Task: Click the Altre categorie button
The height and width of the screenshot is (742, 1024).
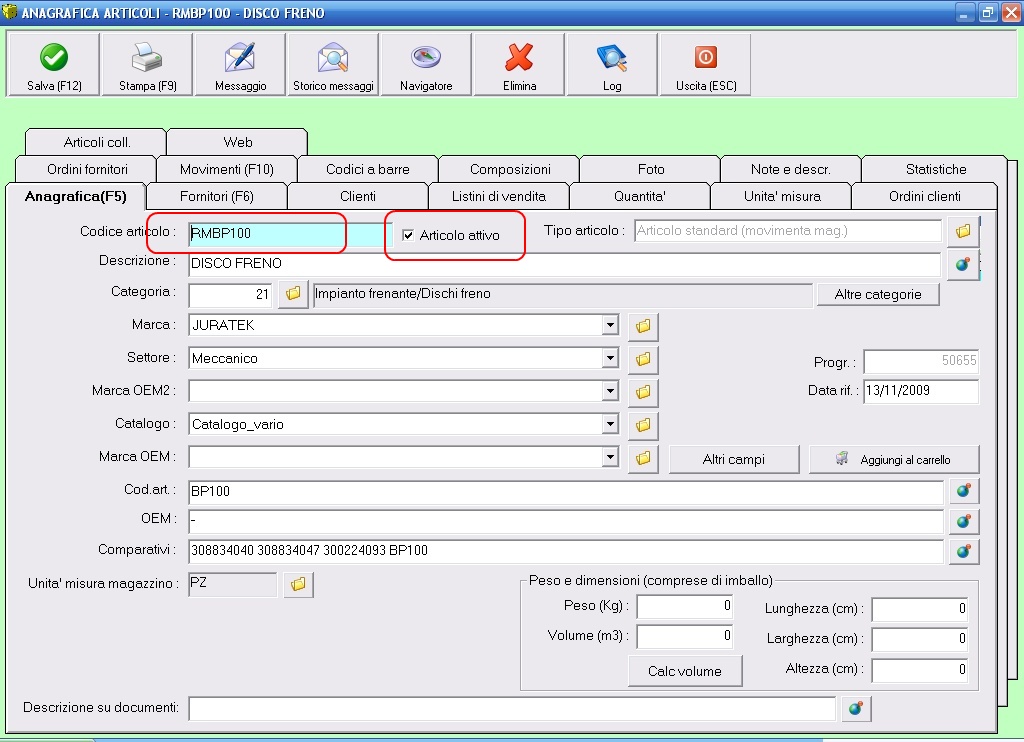Action: (x=878, y=295)
